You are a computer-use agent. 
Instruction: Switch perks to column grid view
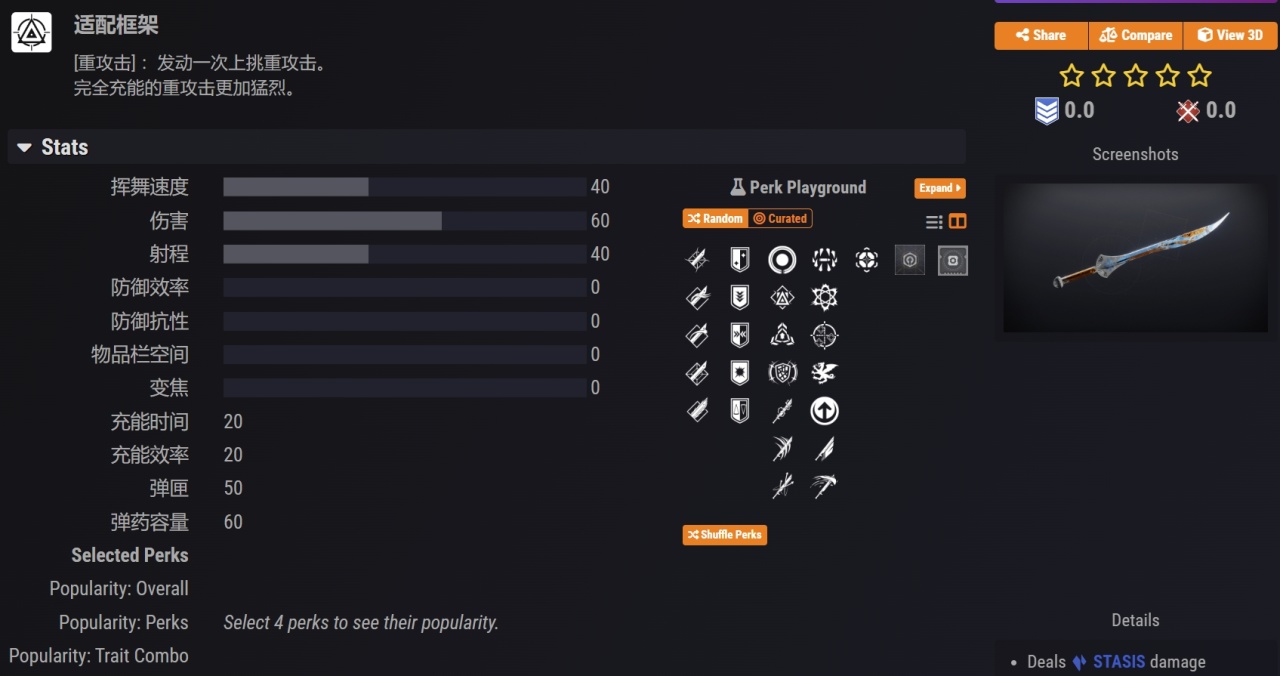click(958, 222)
